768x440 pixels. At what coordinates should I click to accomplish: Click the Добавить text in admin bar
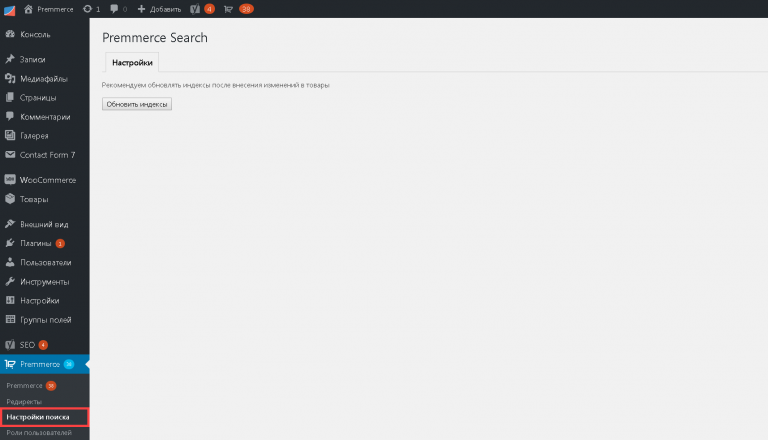165,9
